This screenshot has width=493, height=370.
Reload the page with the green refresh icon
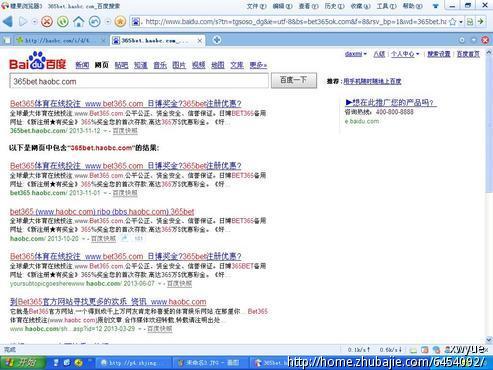(x=63, y=22)
